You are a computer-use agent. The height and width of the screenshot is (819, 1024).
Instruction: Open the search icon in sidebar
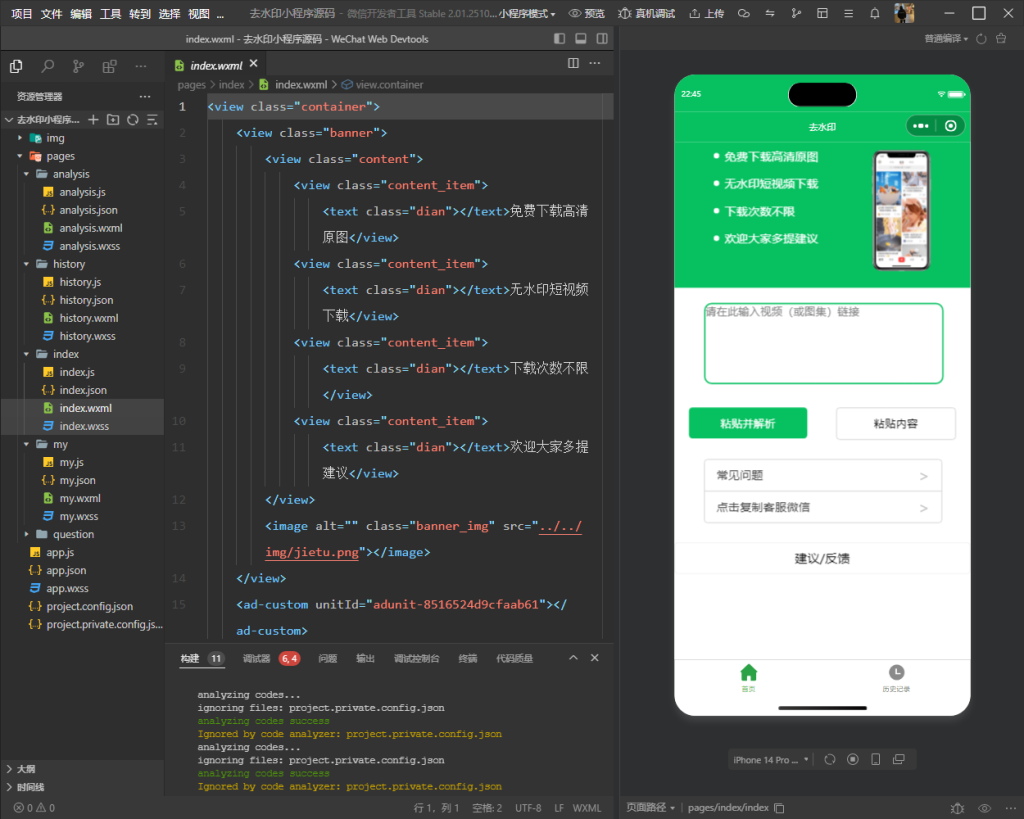coord(48,66)
